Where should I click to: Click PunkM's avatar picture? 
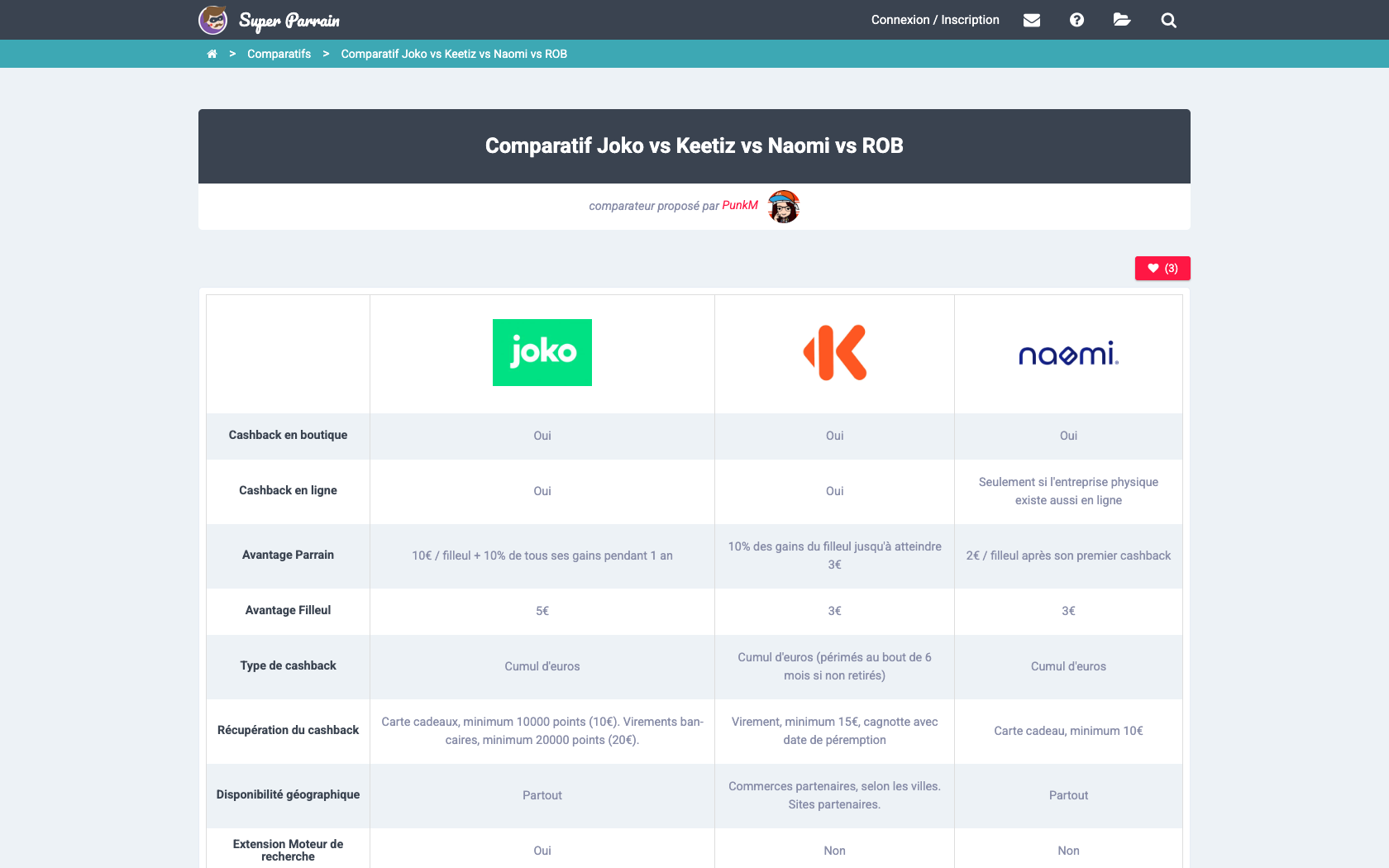[784, 207]
